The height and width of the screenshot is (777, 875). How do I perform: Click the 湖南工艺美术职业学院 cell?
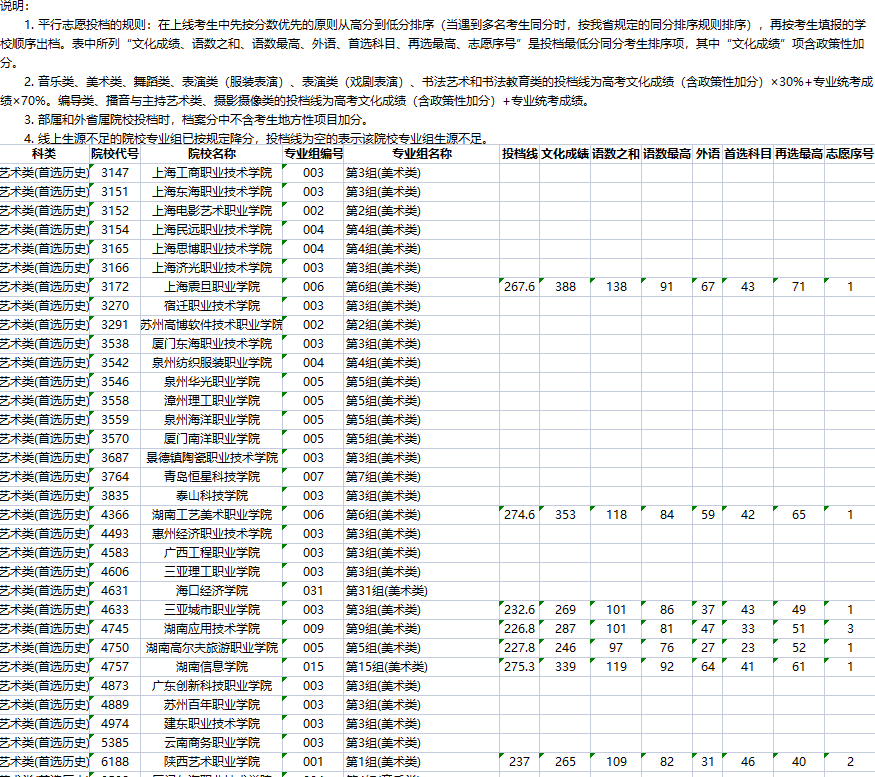211,515
